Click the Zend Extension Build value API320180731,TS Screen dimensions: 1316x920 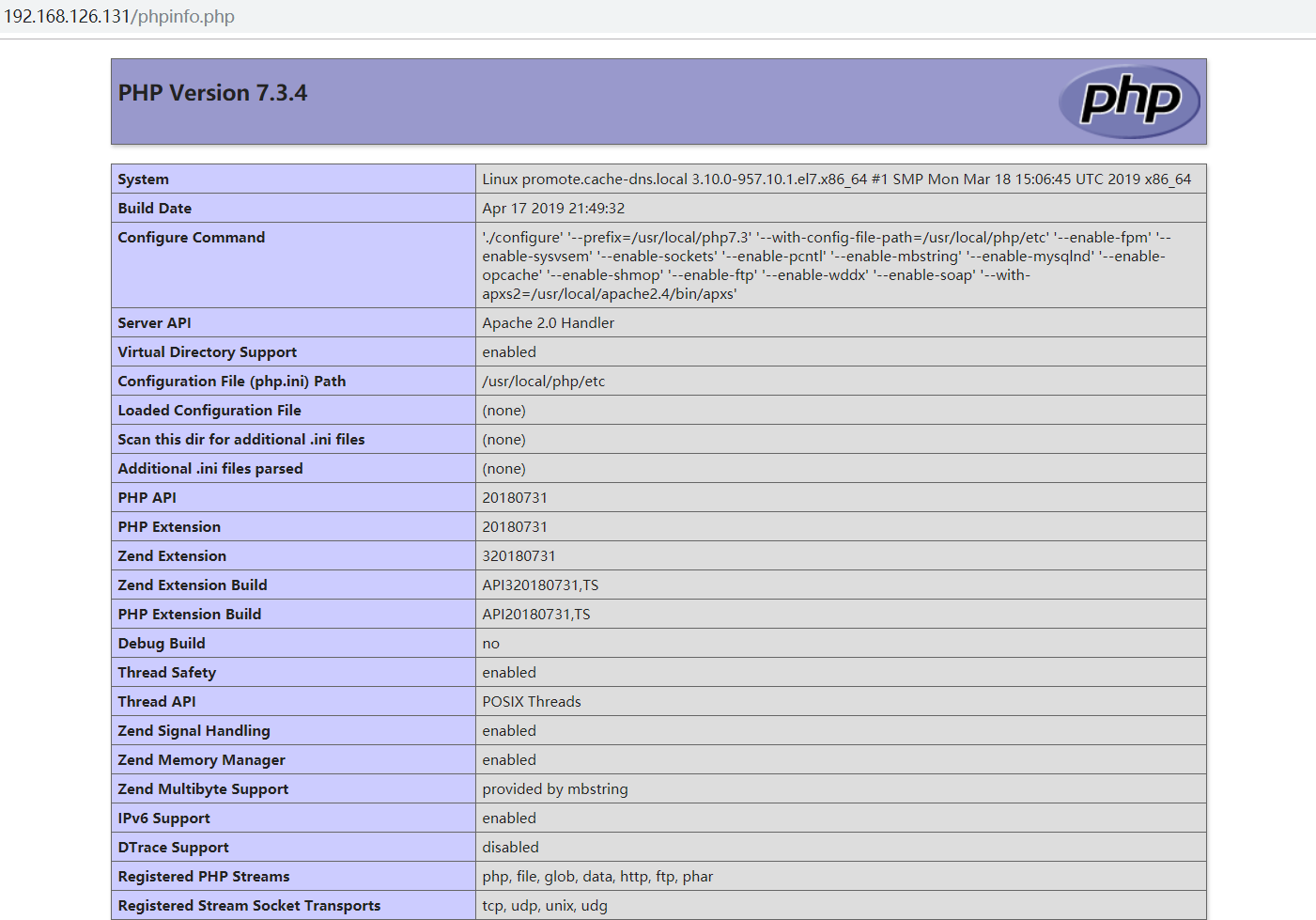click(x=540, y=585)
